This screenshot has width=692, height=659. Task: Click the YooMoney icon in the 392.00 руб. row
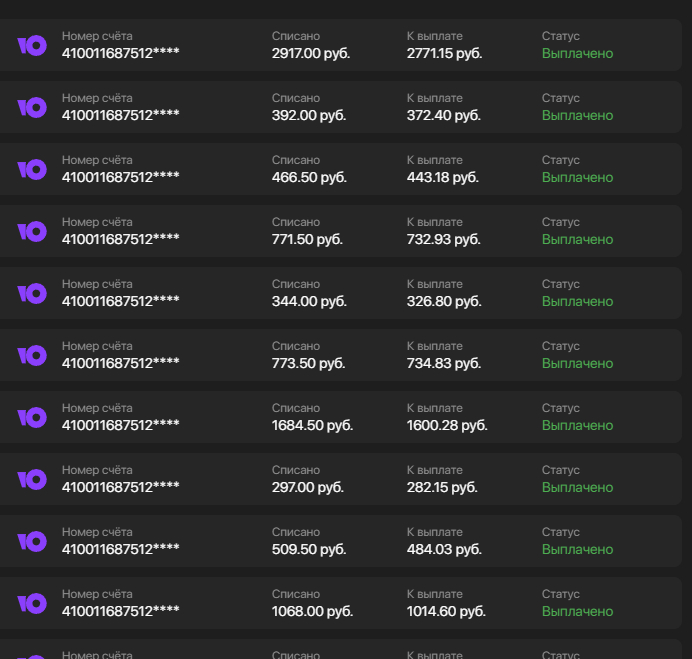[x=32, y=107]
